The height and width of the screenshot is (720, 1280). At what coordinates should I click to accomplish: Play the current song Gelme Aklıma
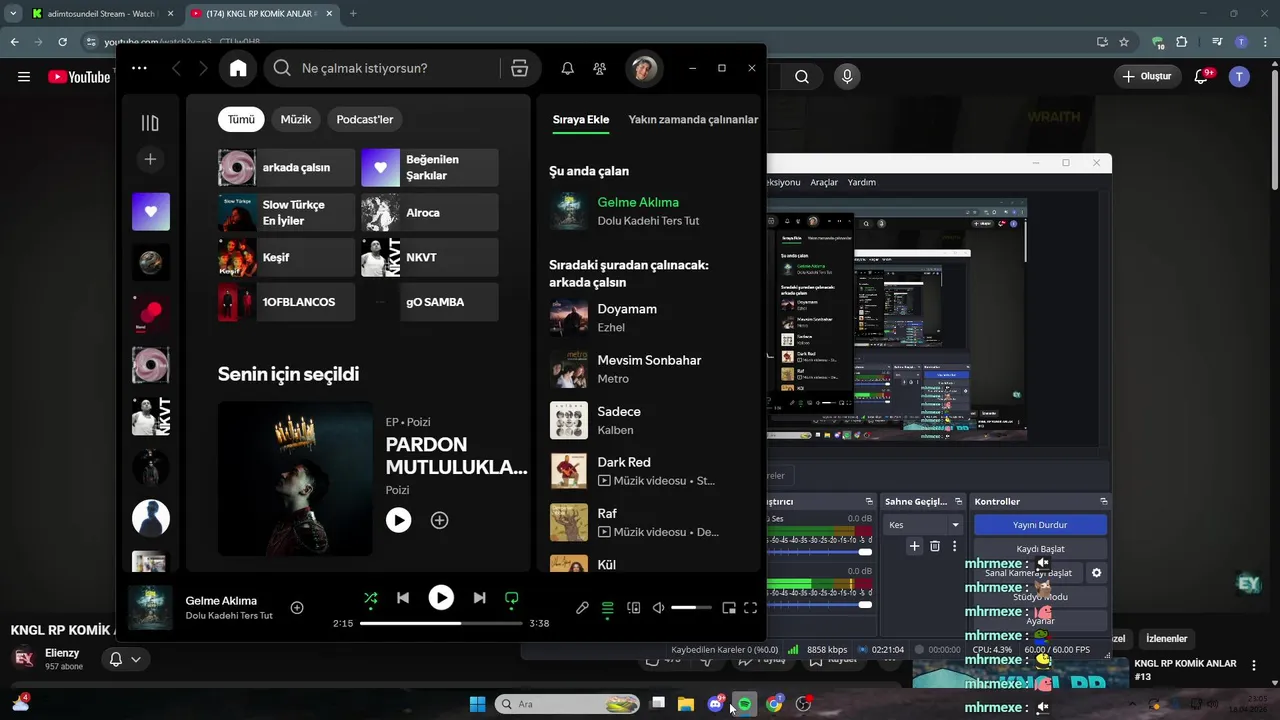click(x=441, y=598)
